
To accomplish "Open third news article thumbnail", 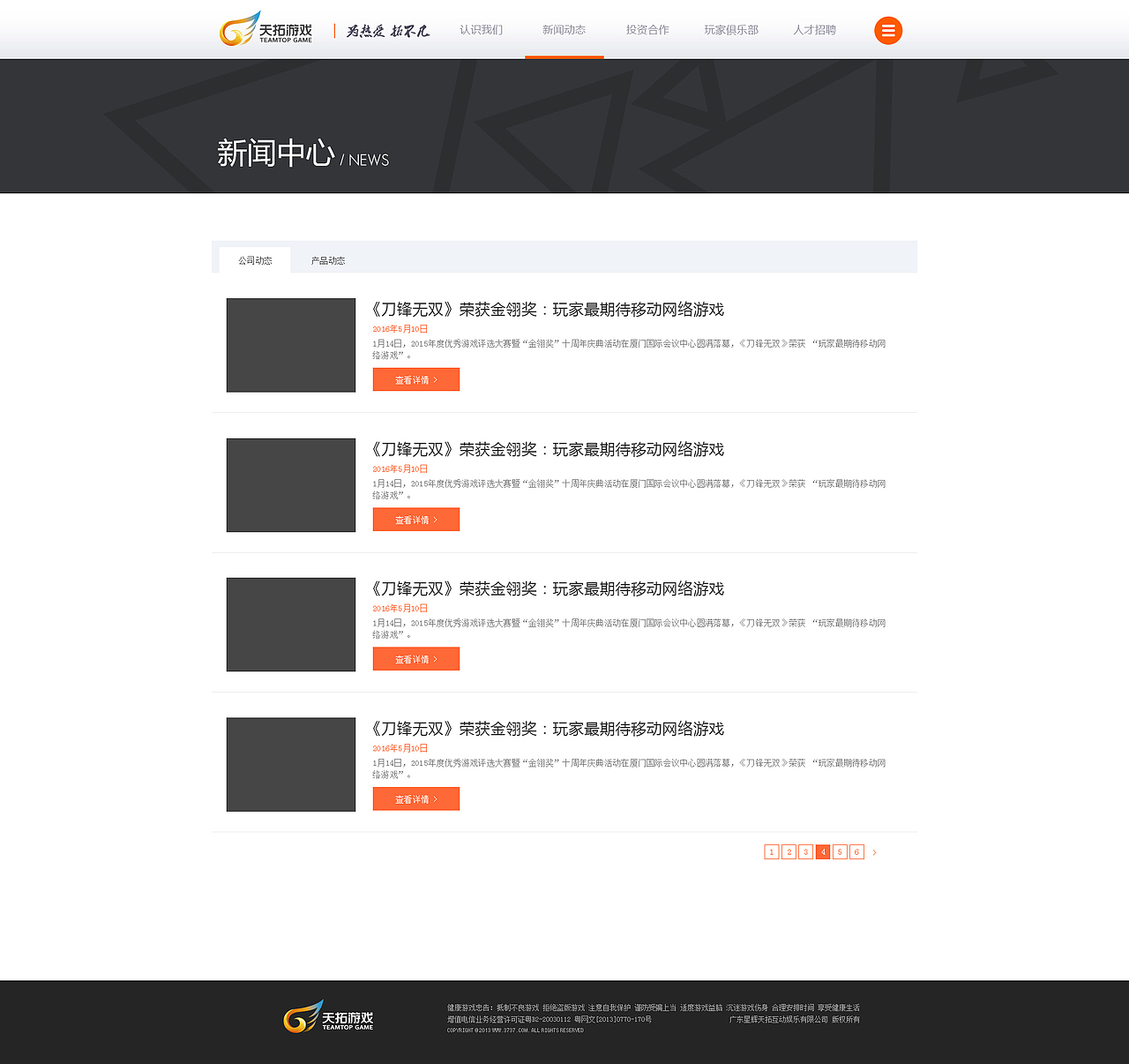I will coord(291,625).
